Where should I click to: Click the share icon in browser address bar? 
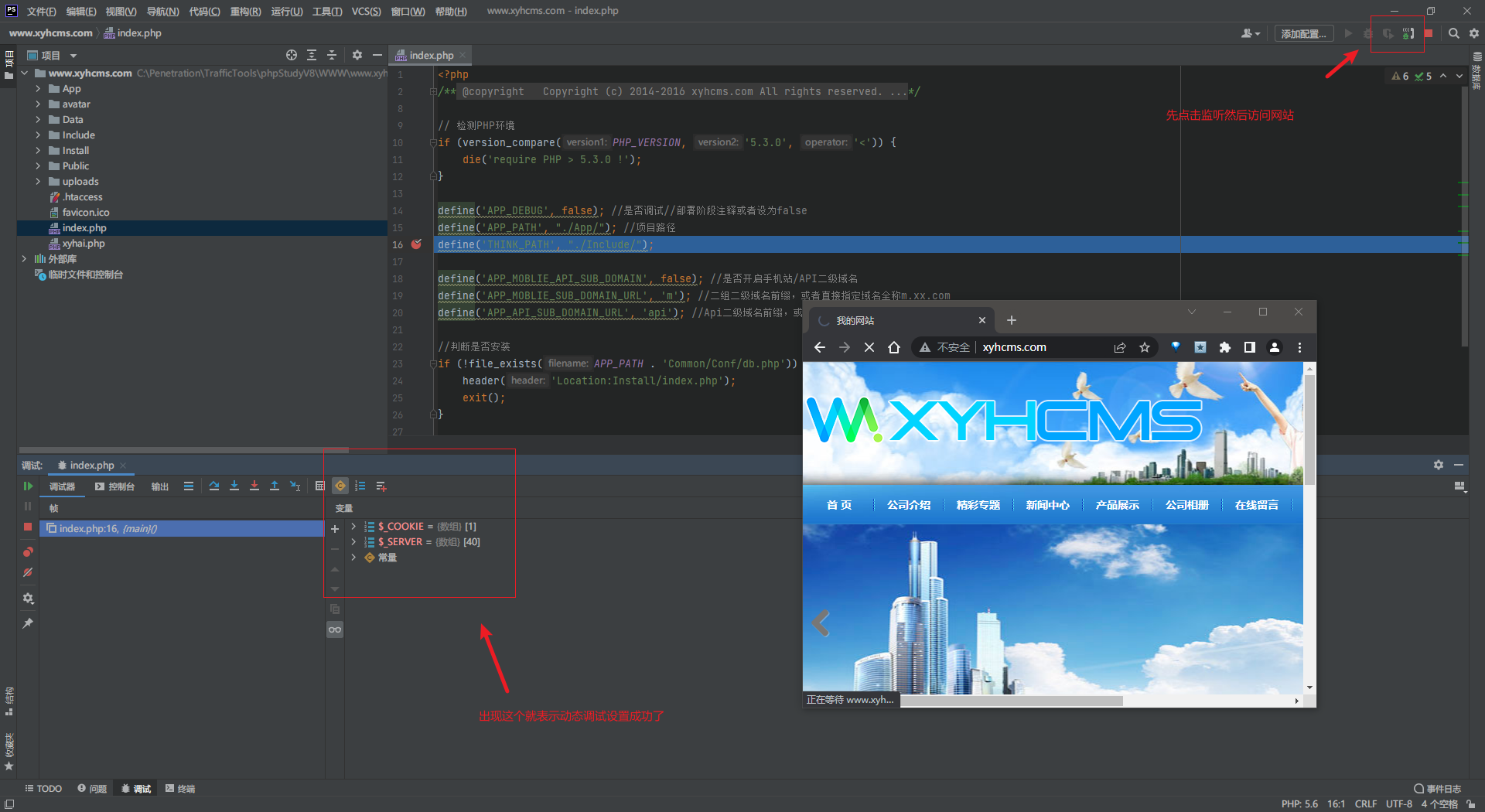1120,347
